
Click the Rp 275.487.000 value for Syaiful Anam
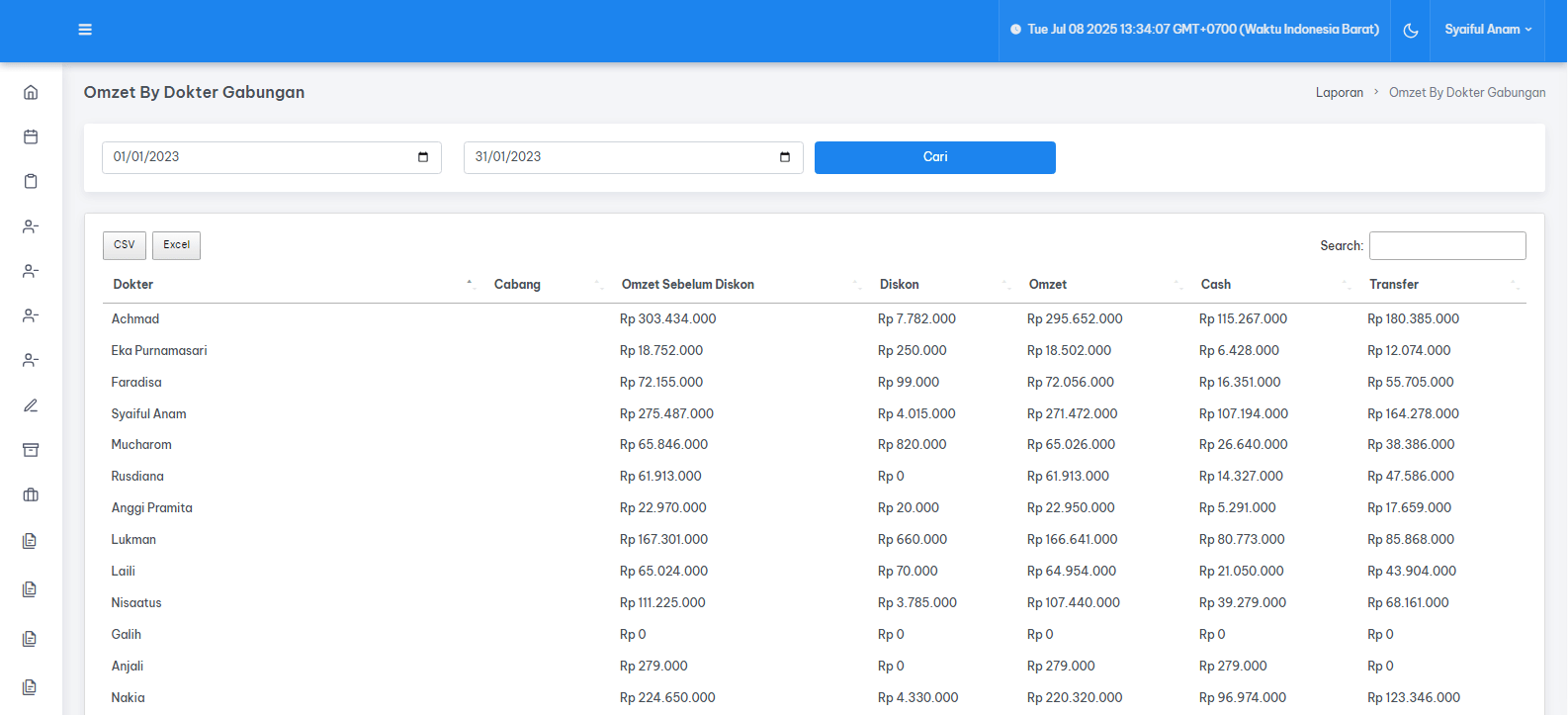[x=666, y=414]
